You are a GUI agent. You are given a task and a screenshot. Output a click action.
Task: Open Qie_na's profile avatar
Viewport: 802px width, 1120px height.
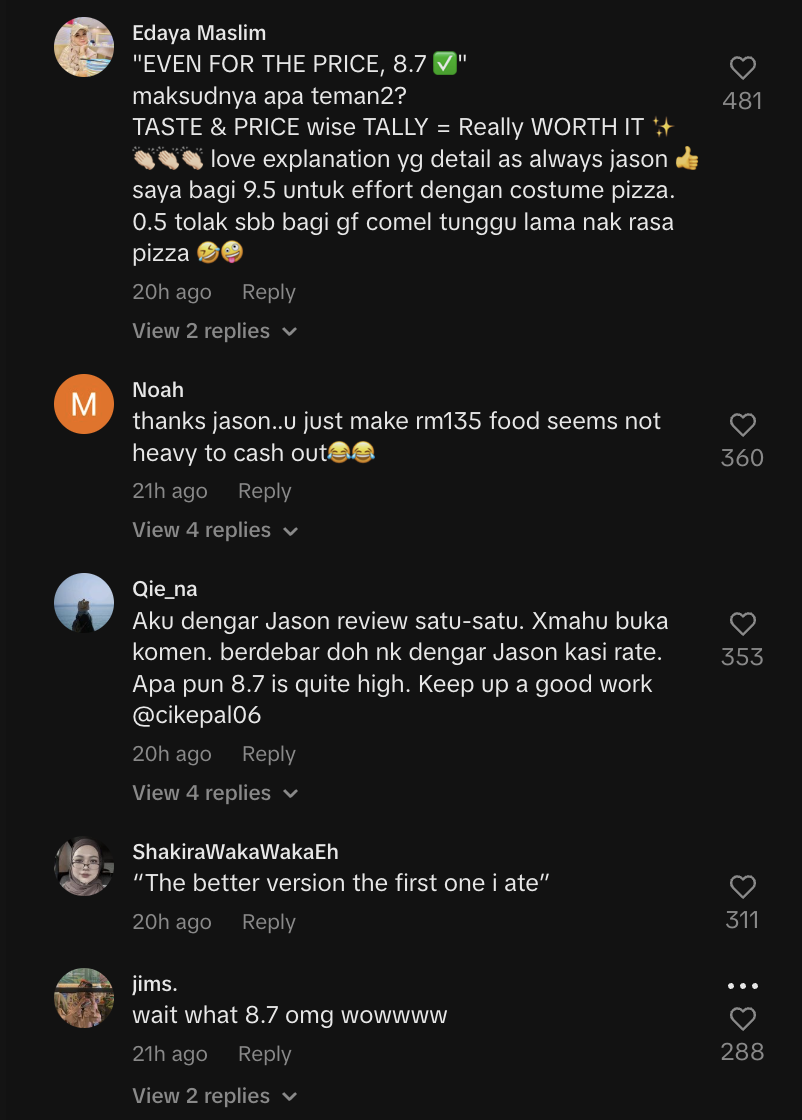coord(84,603)
